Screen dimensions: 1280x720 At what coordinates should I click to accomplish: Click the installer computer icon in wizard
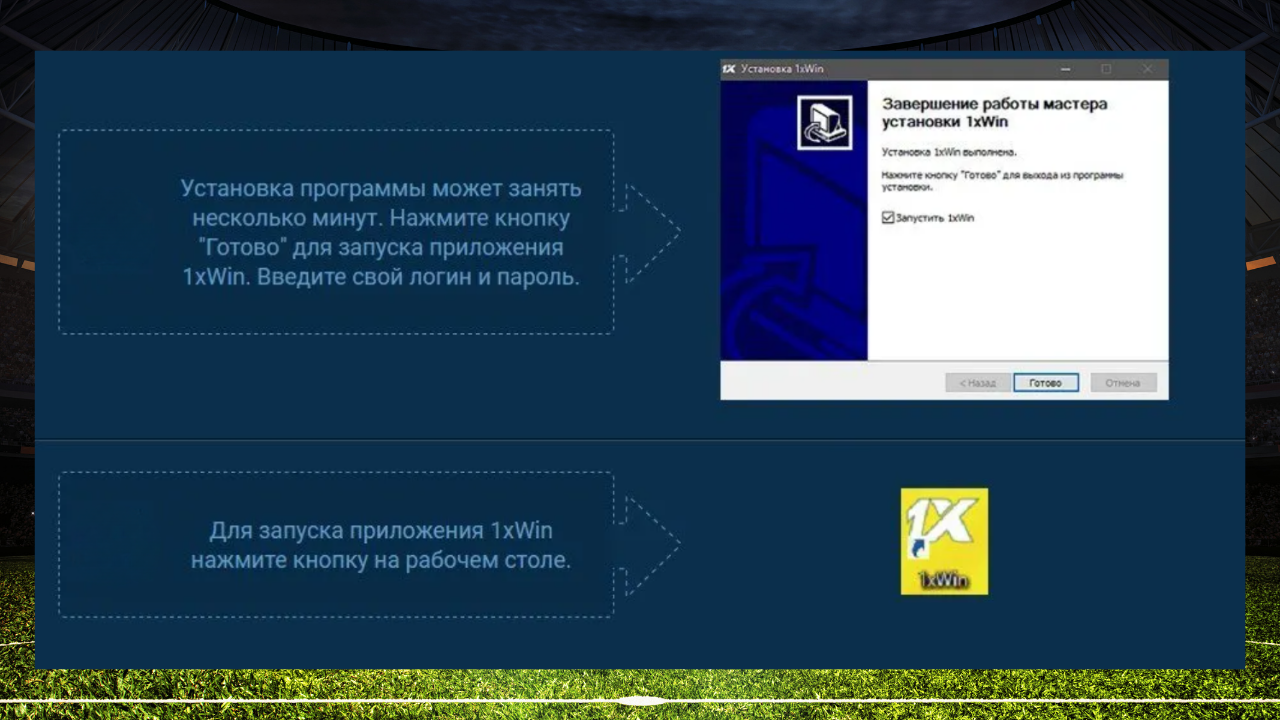point(825,123)
